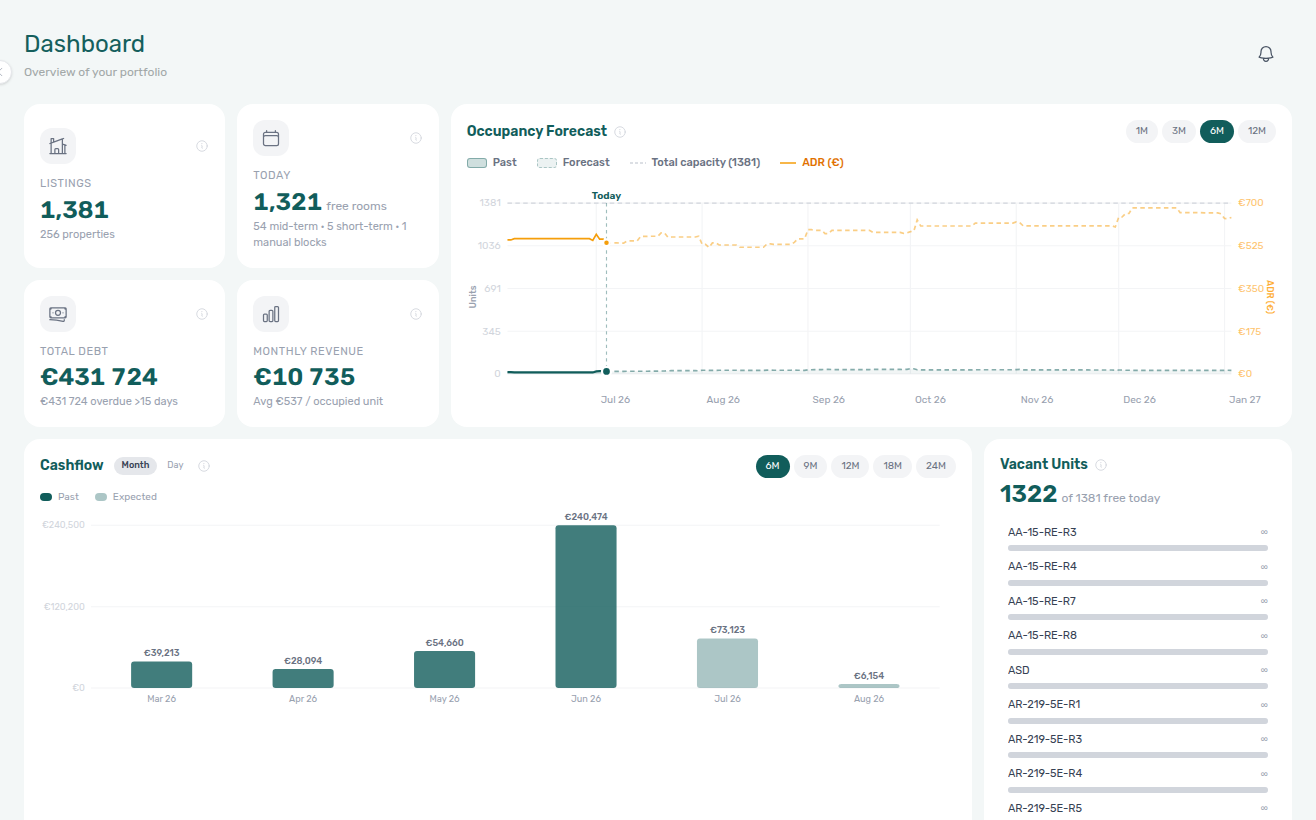Click the Jun 26 cashflow bar
The width and height of the screenshot is (1316, 820).
point(586,607)
